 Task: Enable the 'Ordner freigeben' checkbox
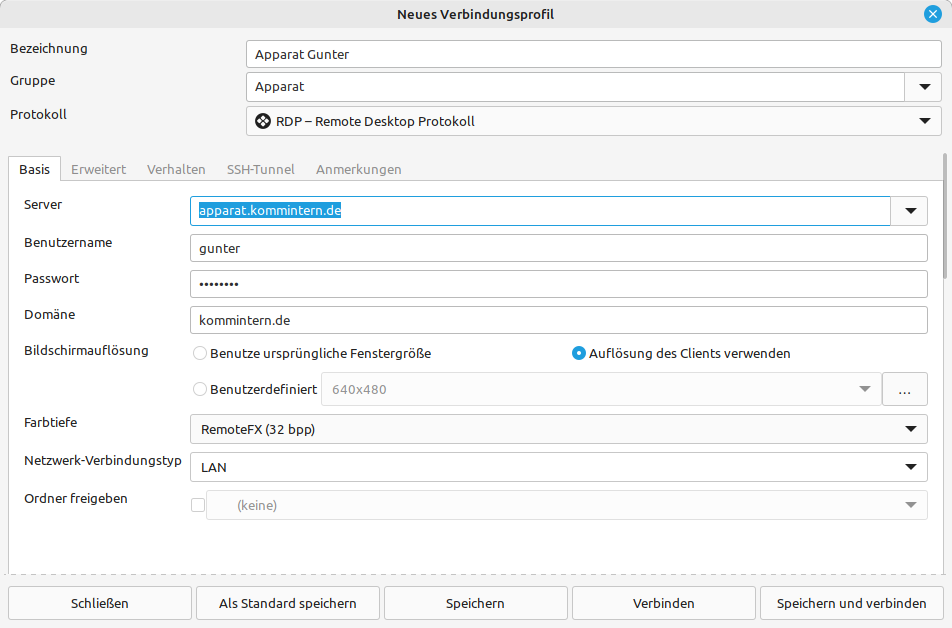[x=198, y=505]
